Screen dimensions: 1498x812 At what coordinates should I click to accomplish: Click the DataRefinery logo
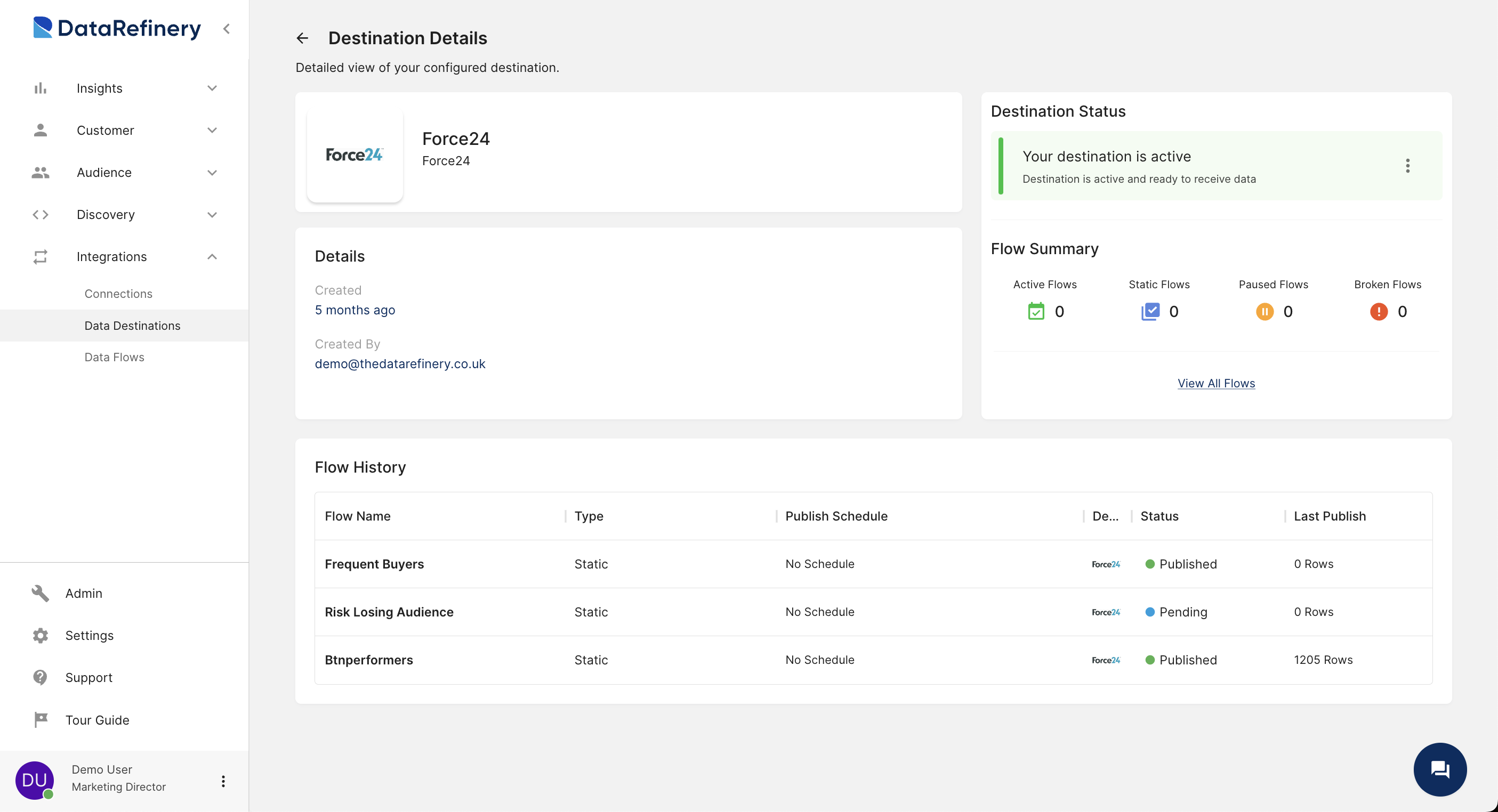117,28
